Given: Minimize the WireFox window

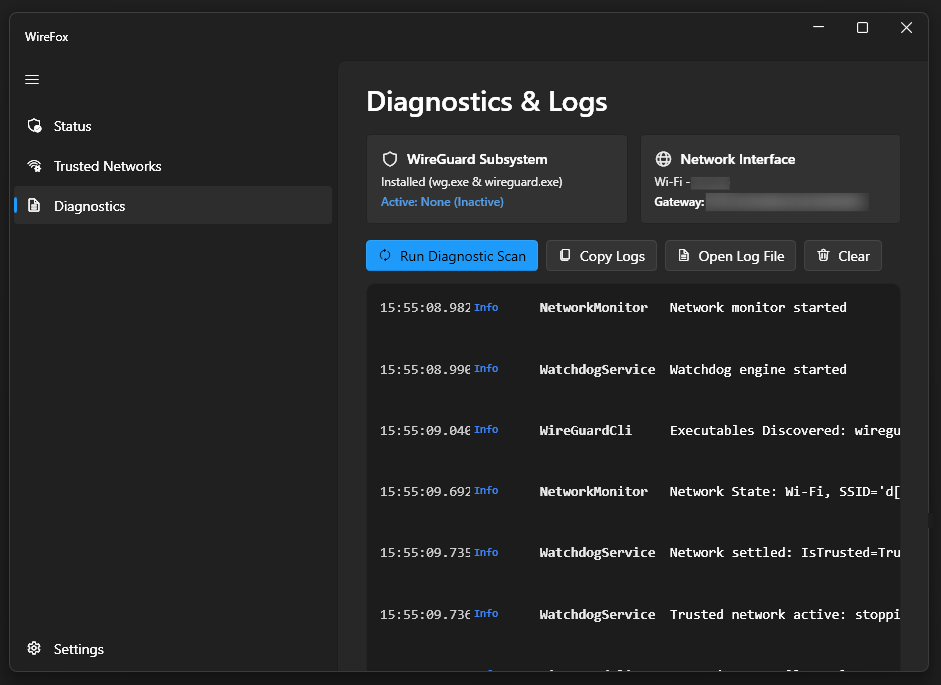Looking at the screenshot, I should [819, 27].
